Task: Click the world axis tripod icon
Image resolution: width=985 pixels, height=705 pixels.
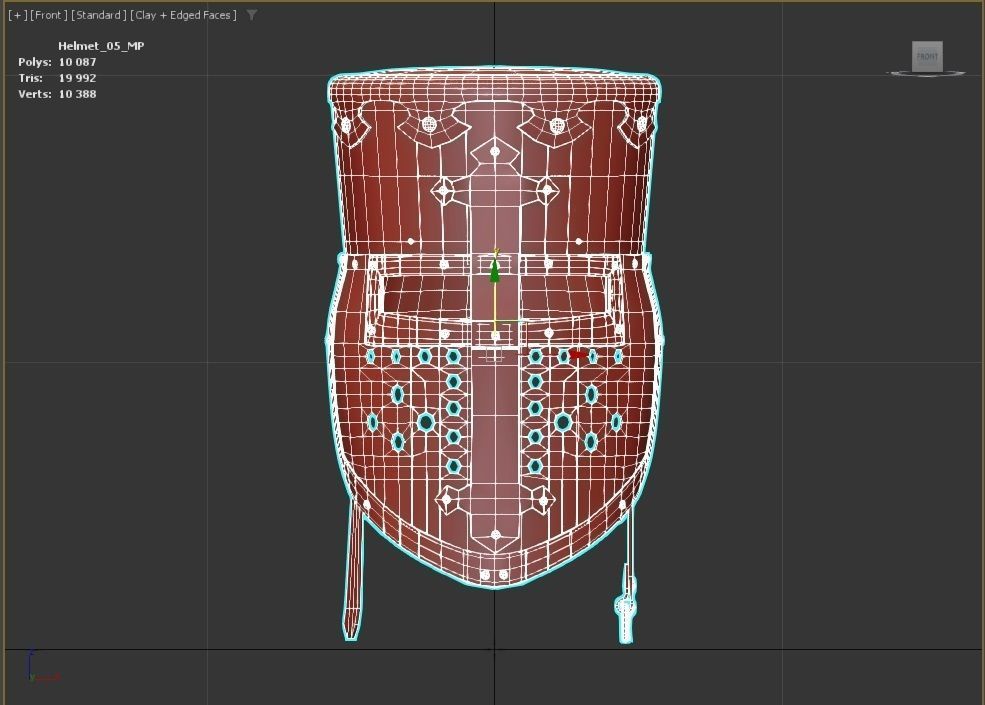Action: pyautogui.click(x=43, y=667)
